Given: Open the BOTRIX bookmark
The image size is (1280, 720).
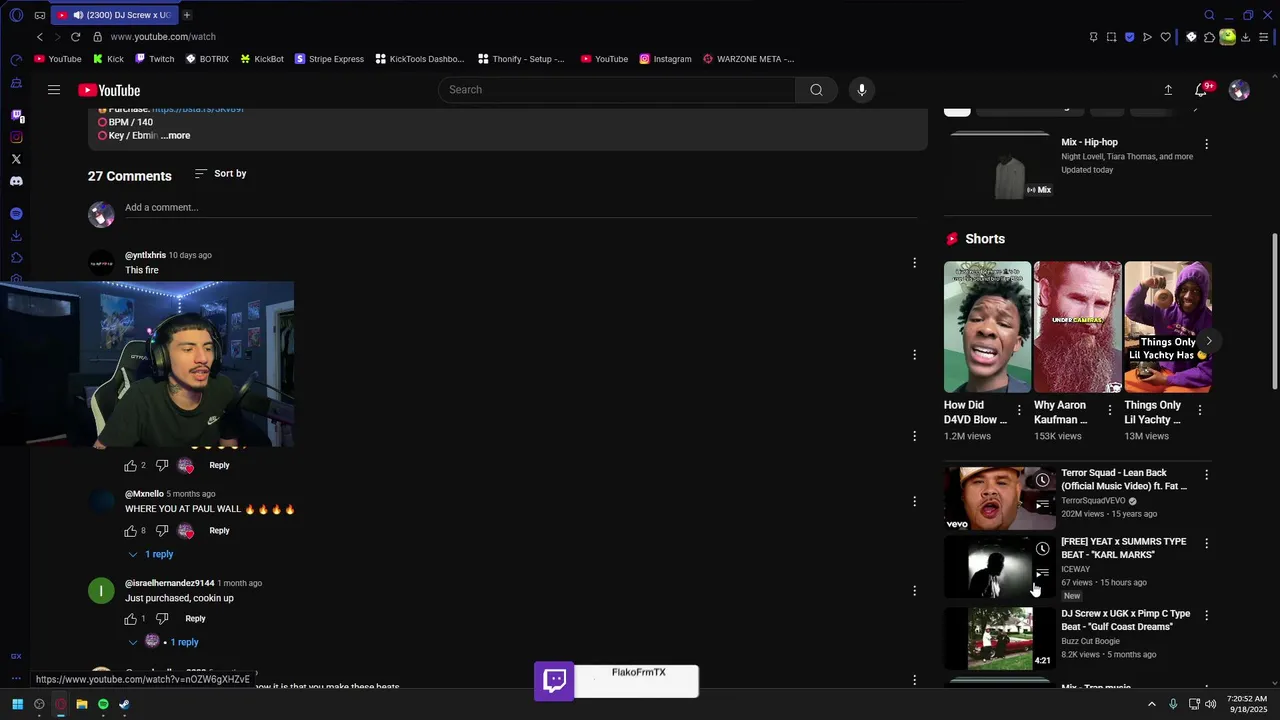Looking at the screenshot, I should click(x=207, y=59).
